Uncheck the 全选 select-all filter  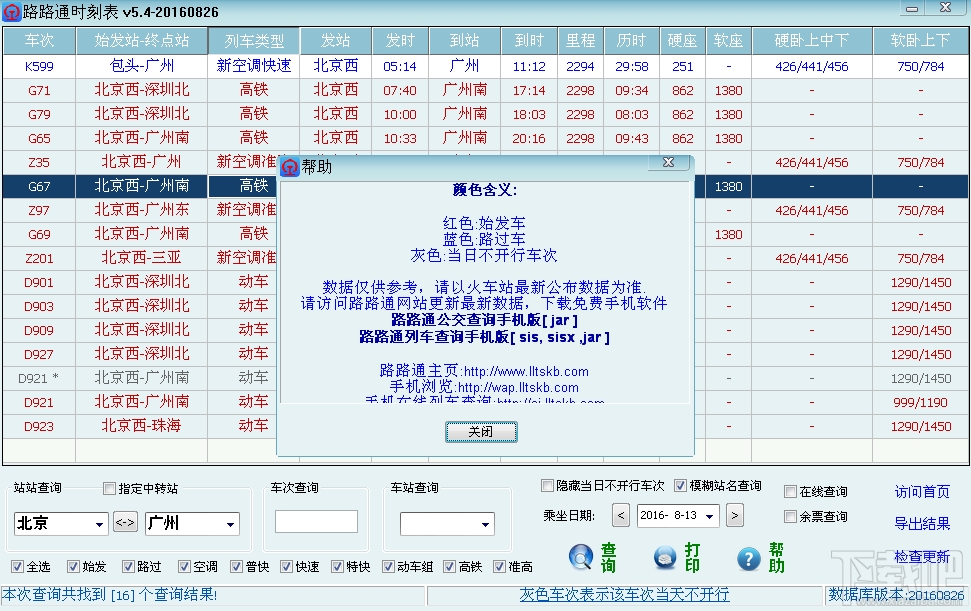[17, 565]
